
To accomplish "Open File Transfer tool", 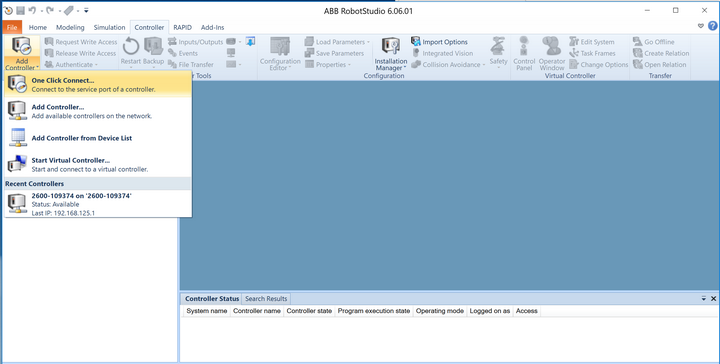I will pyautogui.click(x=191, y=65).
